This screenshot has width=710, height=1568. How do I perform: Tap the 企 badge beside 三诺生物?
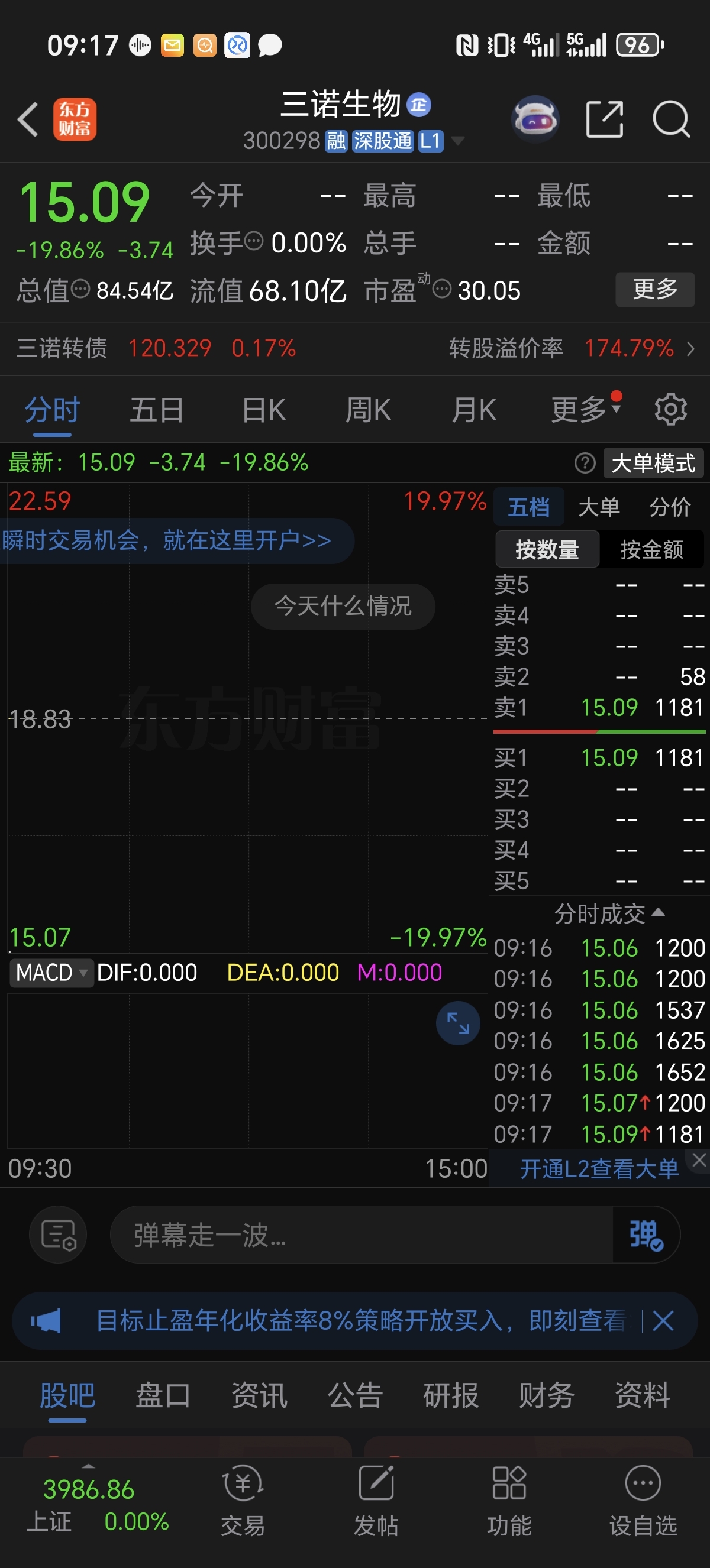pyautogui.click(x=418, y=105)
